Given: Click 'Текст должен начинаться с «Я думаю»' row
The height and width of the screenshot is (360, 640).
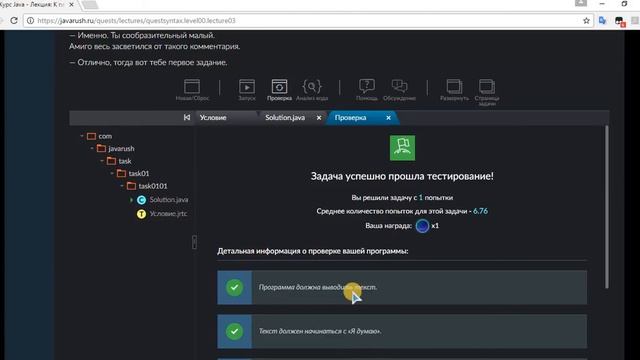Looking at the screenshot, I should click(x=402, y=331).
